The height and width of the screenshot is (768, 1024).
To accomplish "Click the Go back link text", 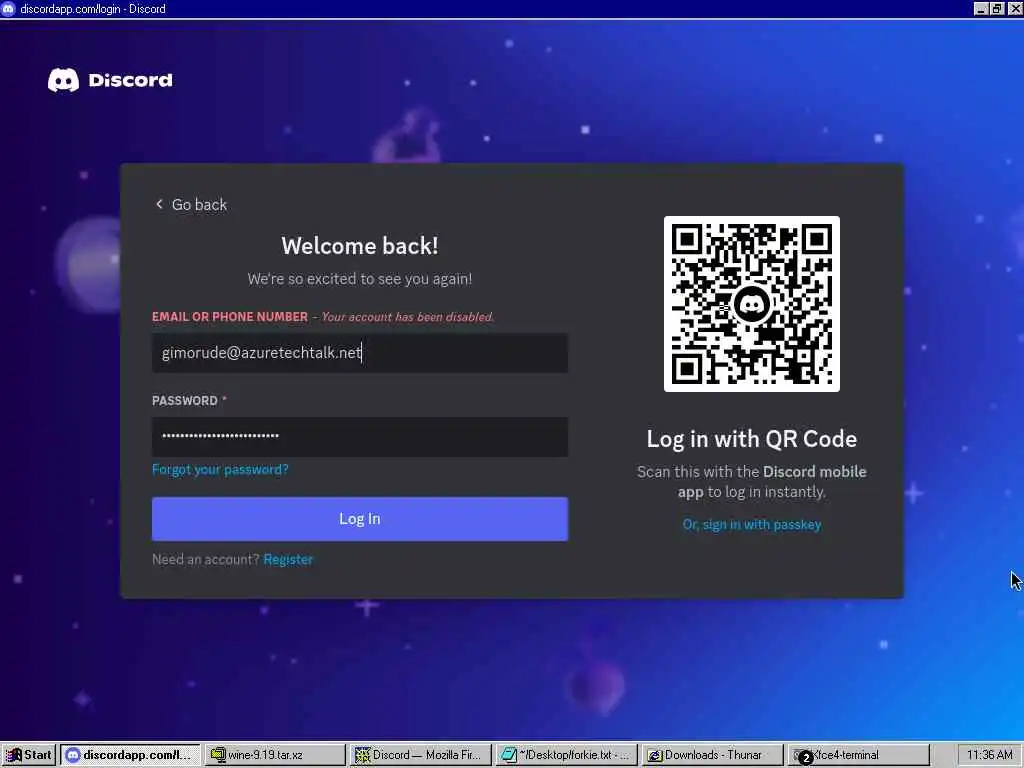I will coord(199,204).
